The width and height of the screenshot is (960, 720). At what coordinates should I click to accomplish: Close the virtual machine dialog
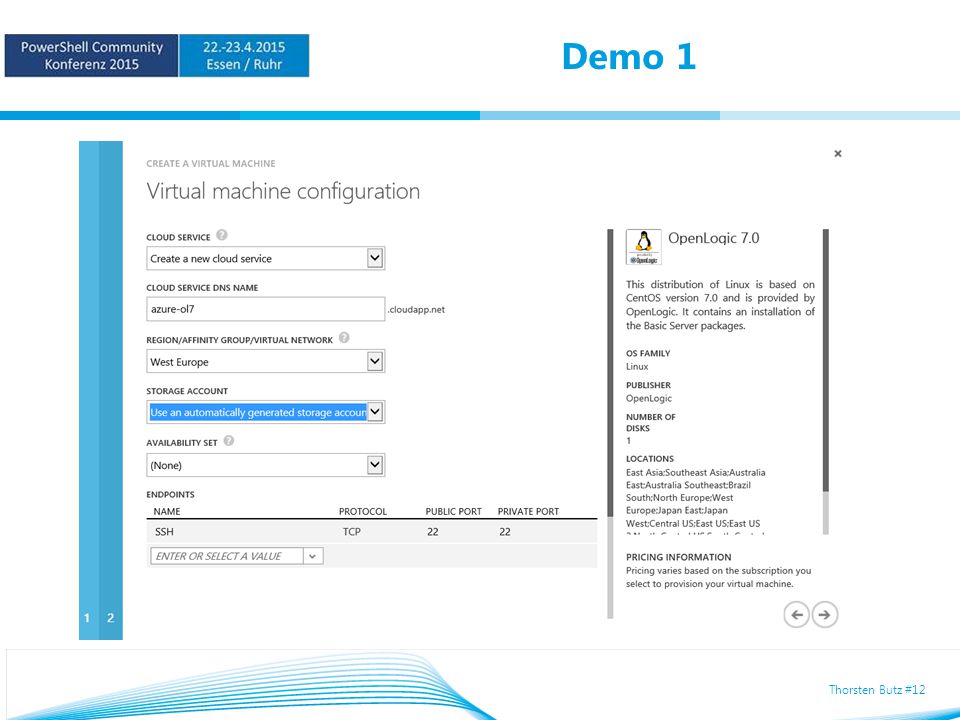click(838, 154)
